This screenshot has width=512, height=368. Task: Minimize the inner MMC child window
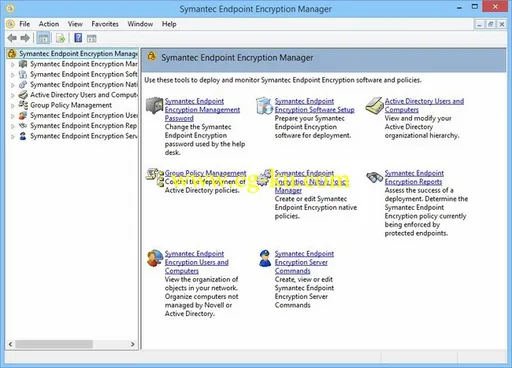click(479, 24)
